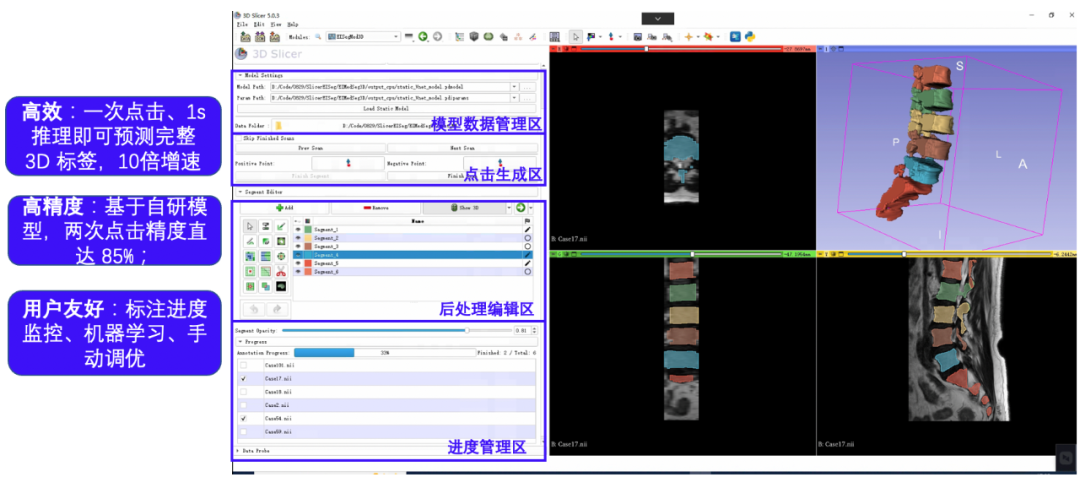Click the red slice view offset slider
1080x477 pixels.
coord(682,49)
